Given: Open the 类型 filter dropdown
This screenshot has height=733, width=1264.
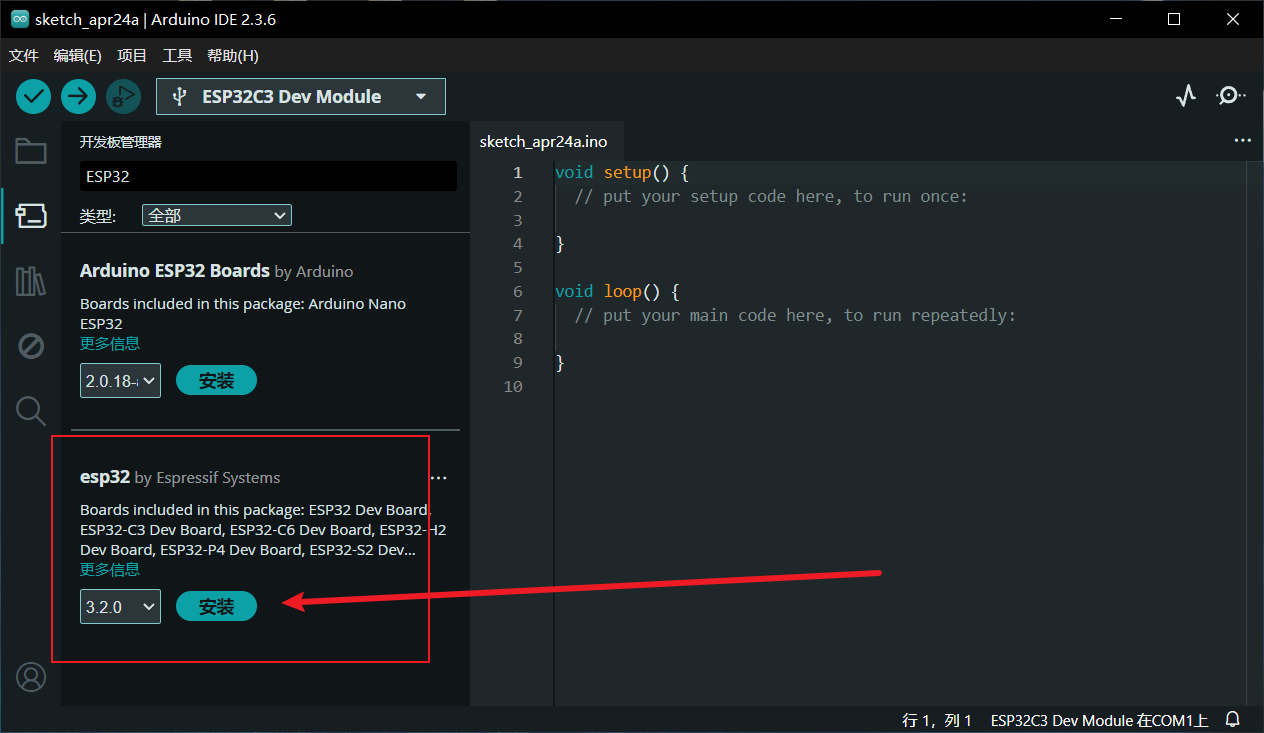Looking at the screenshot, I should click(x=216, y=215).
